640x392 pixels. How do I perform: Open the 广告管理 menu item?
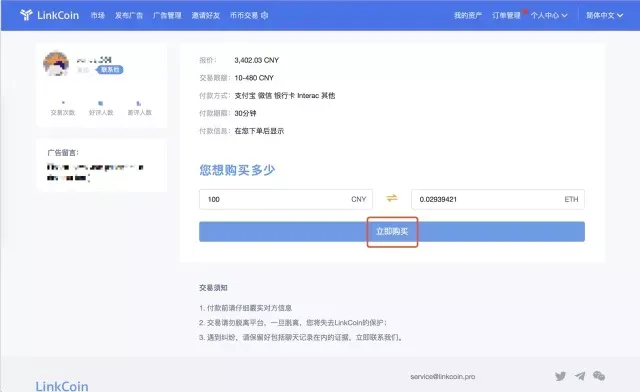click(167, 16)
